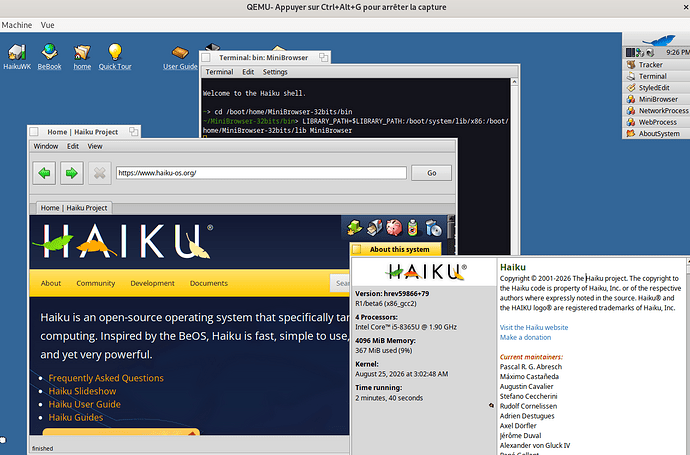Open the Community menu on Haiku site
The width and height of the screenshot is (690, 455).
(x=95, y=283)
